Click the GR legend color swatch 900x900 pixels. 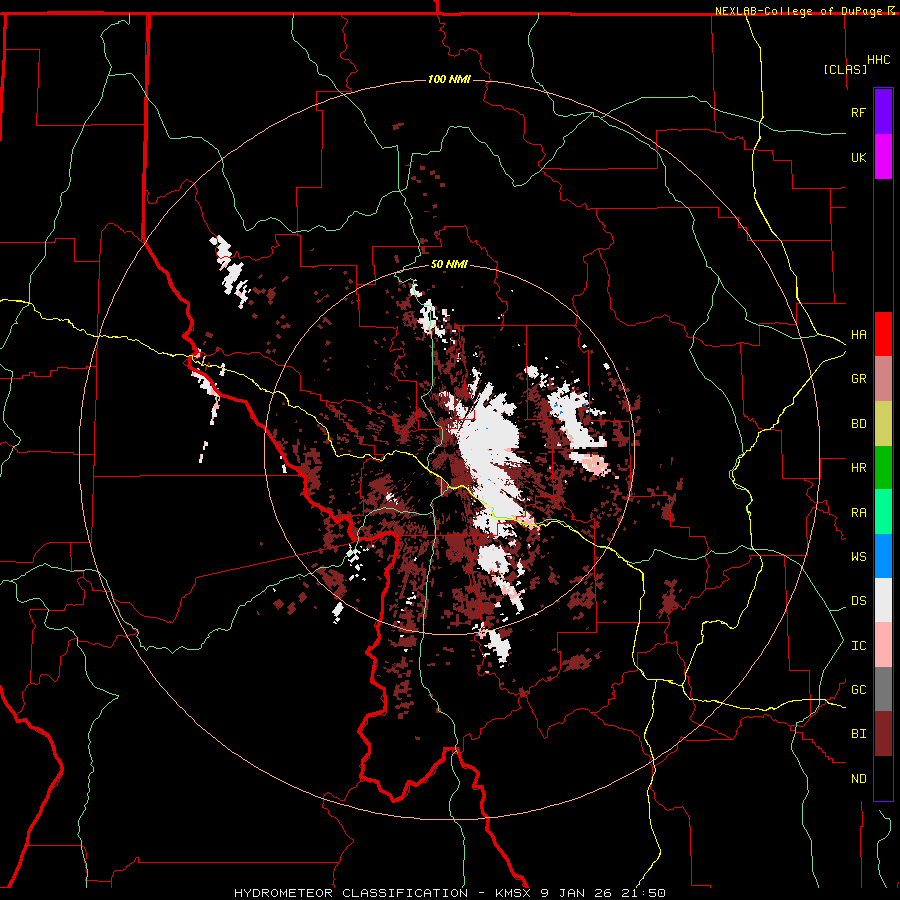tap(883, 378)
